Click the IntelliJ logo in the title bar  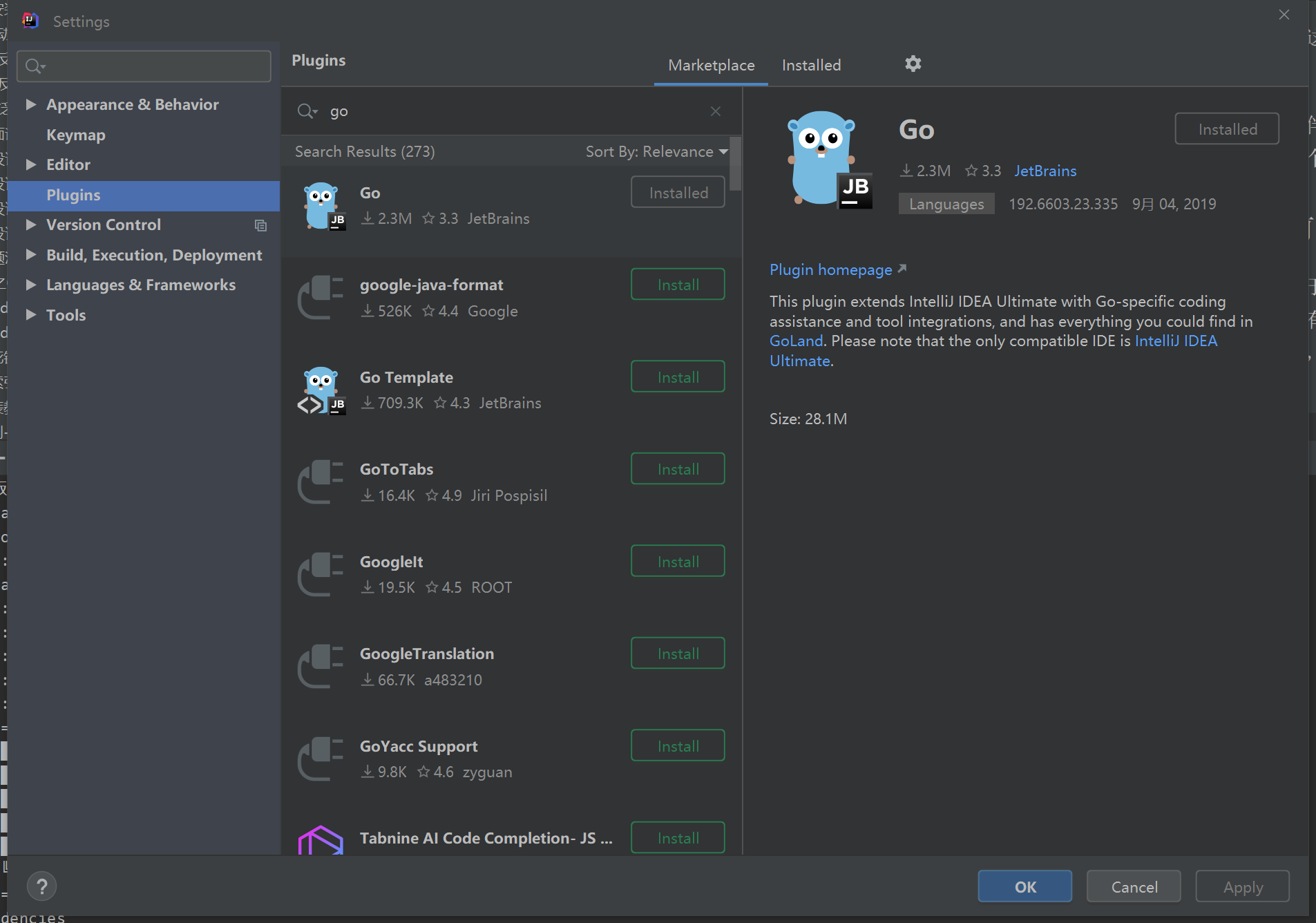point(30,21)
